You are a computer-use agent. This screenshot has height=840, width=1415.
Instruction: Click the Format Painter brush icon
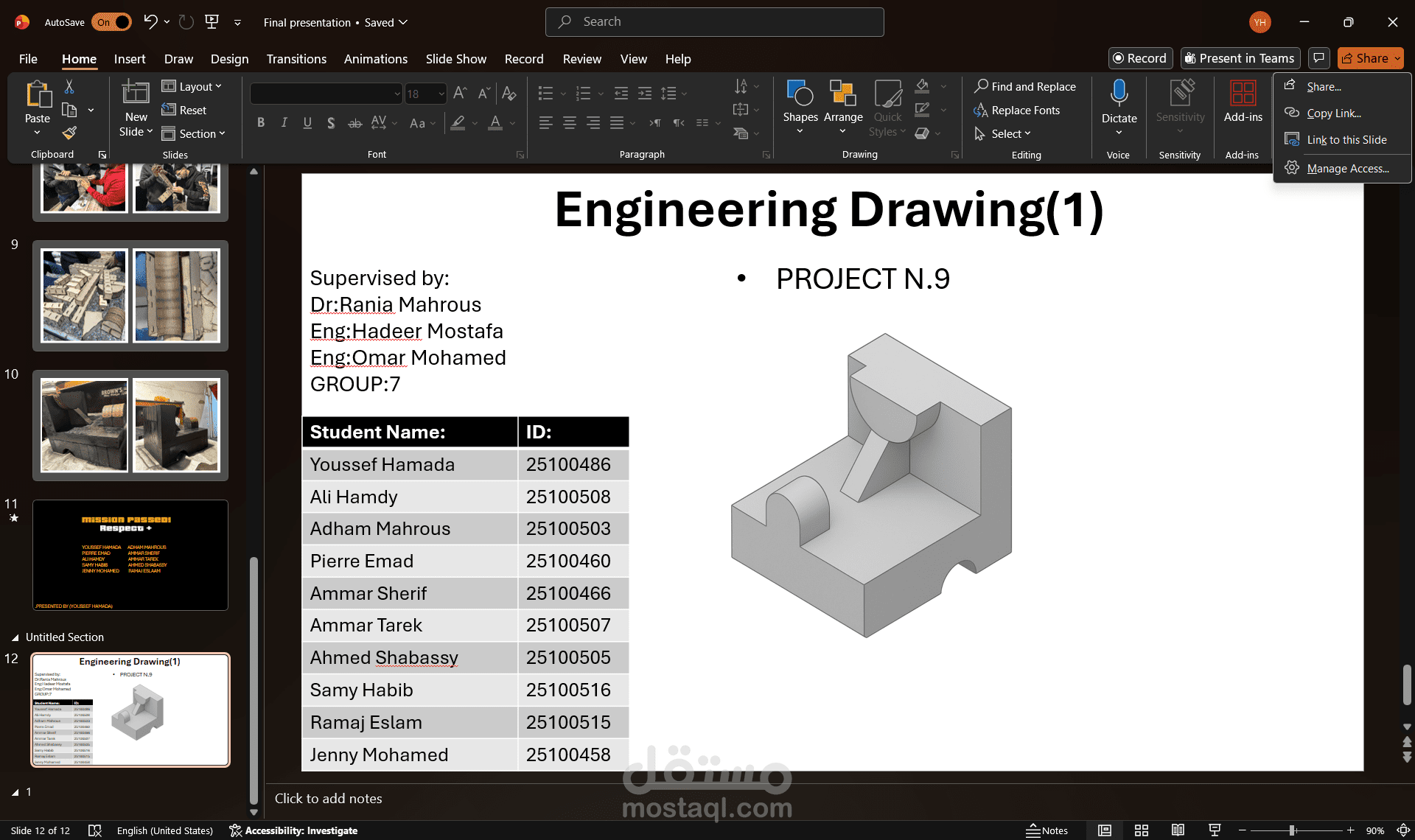[69, 133]
